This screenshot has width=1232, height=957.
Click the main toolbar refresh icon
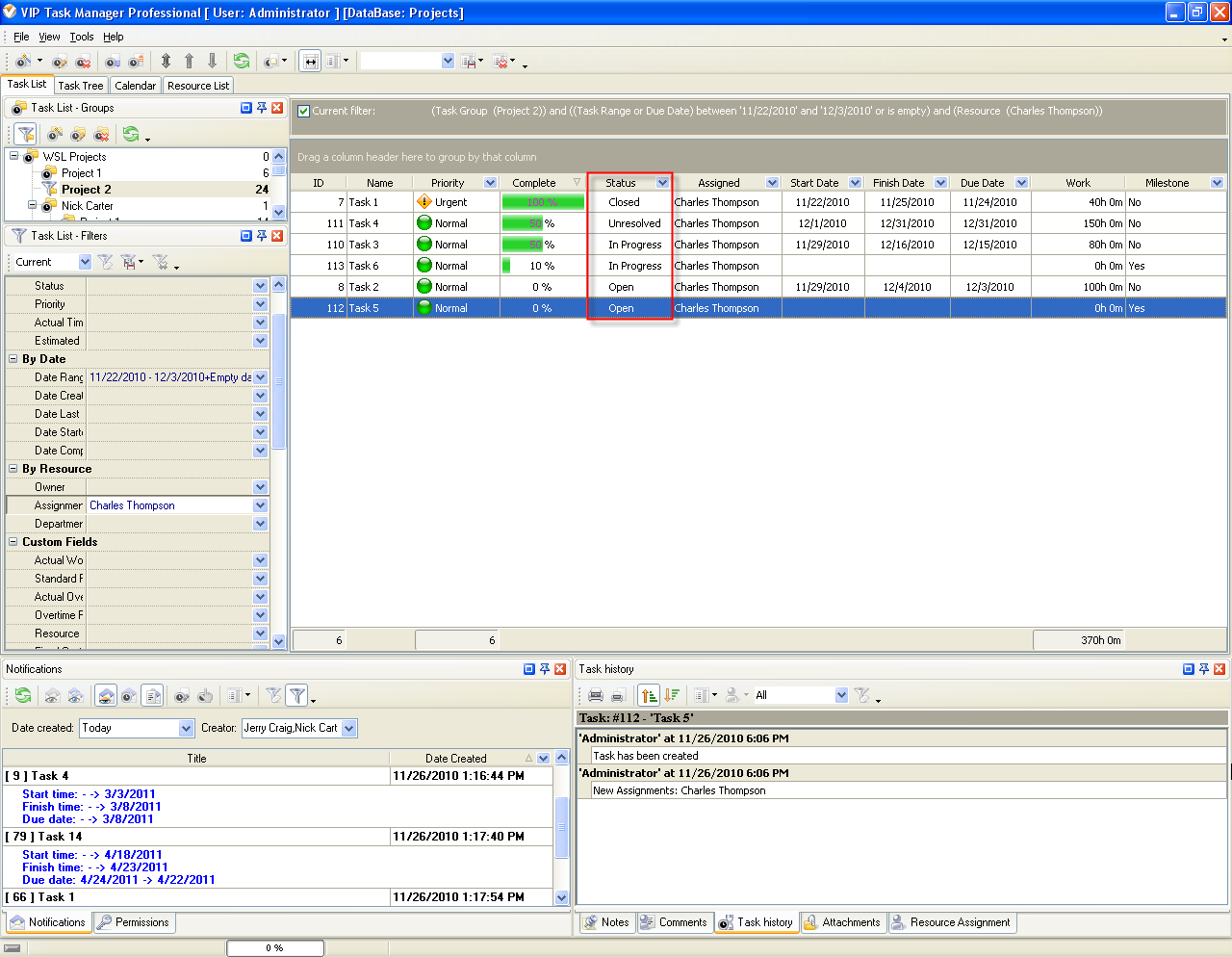tap(241, 61)
